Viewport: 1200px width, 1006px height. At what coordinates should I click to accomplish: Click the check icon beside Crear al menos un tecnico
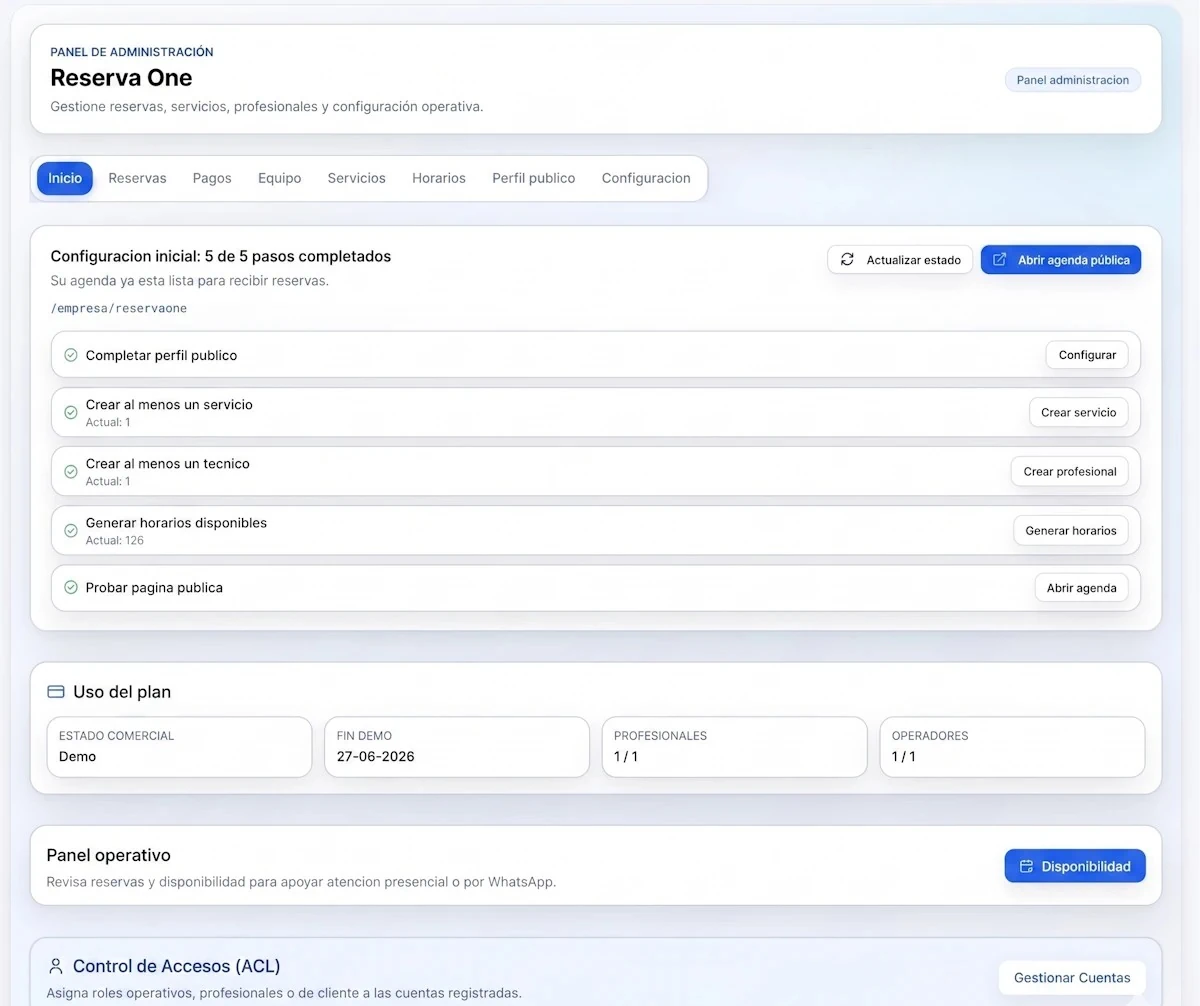pos(71,471)
